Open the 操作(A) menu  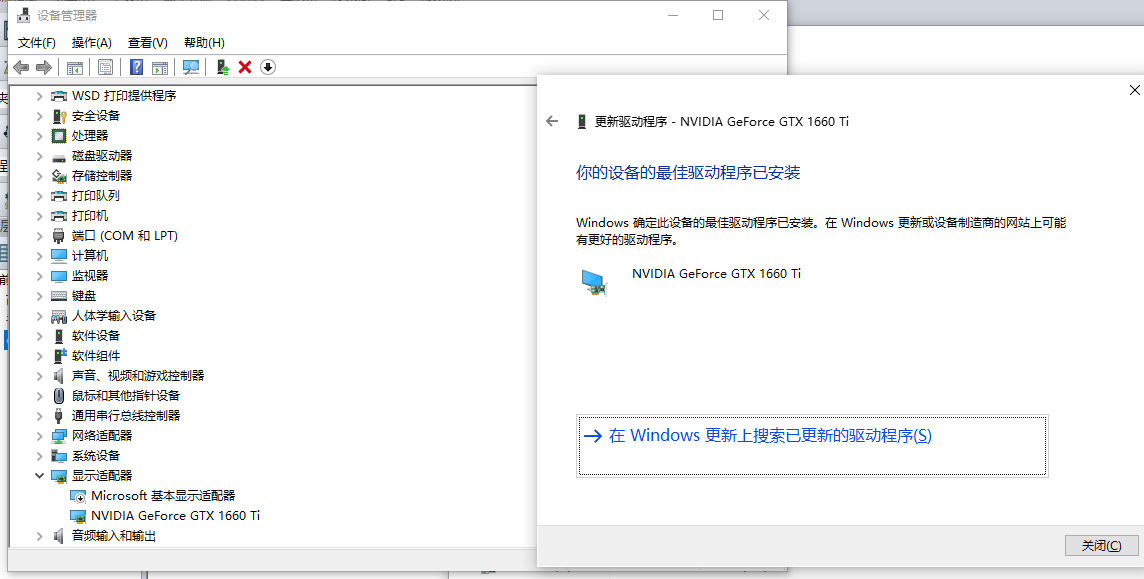92,42
